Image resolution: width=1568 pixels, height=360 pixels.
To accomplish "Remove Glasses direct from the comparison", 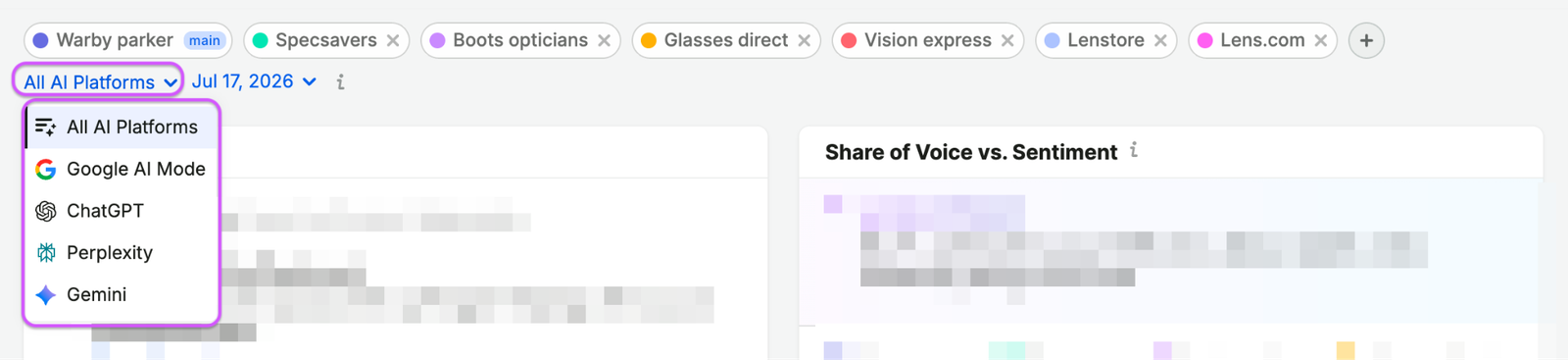I will point(805,40).
